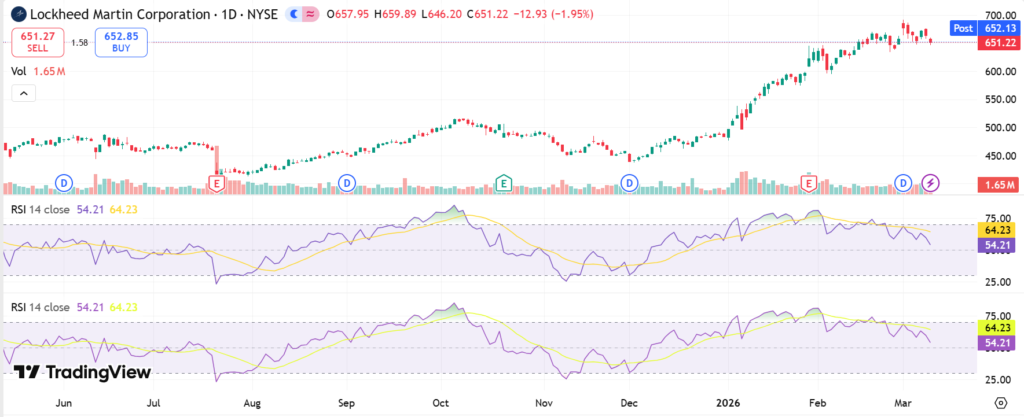Open chart settings gear at bottom right
Viewport: 1024px width, 417px height.
click(x=1001, y=401)
